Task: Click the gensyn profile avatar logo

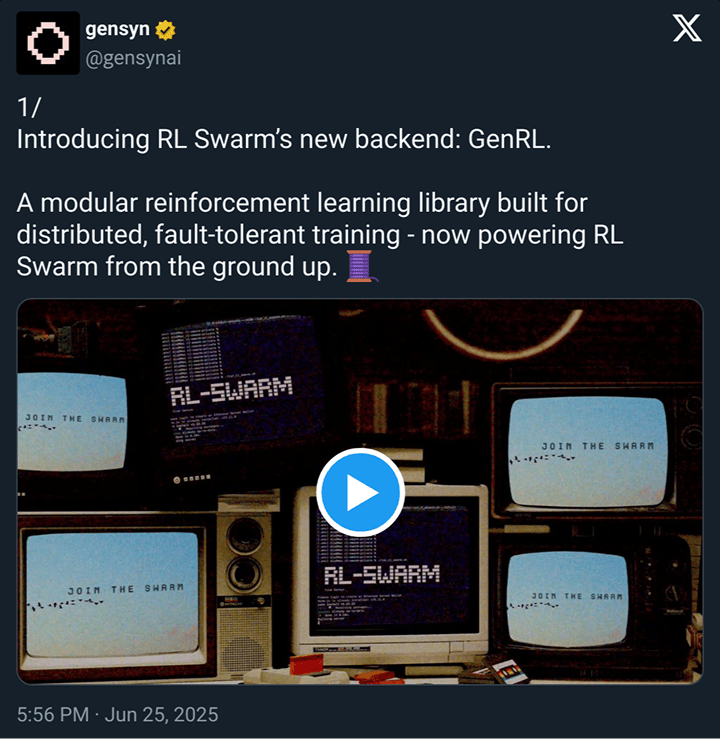Action: 48,43
